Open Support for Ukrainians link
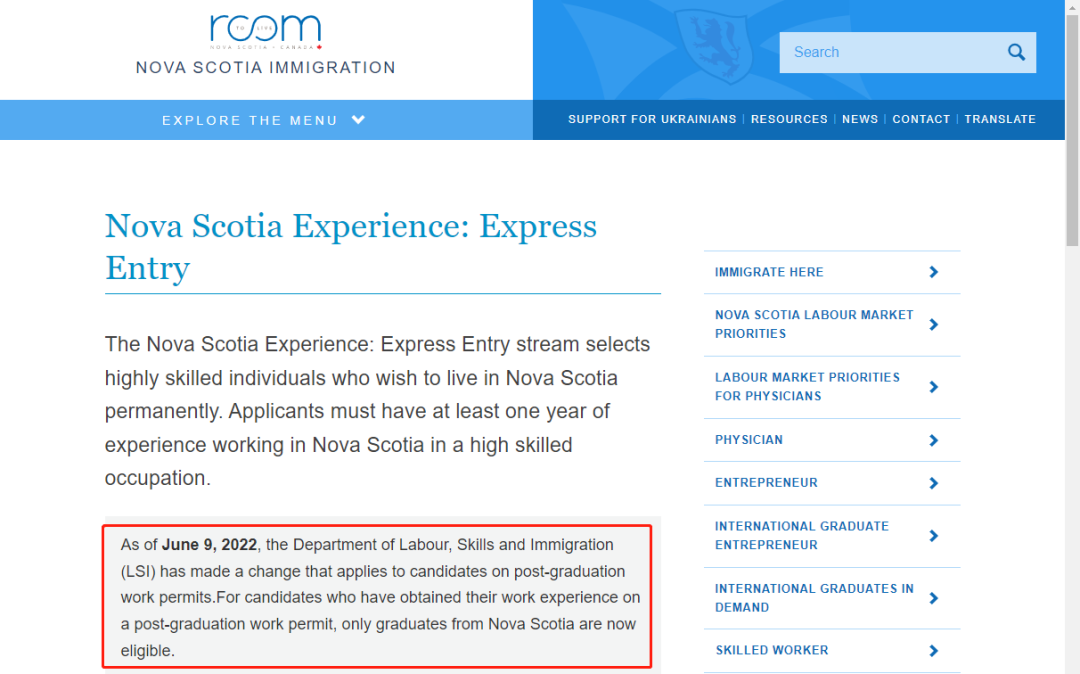This screenshot has height=674, width=1080. pyautogui.click(x=652, y=119)
